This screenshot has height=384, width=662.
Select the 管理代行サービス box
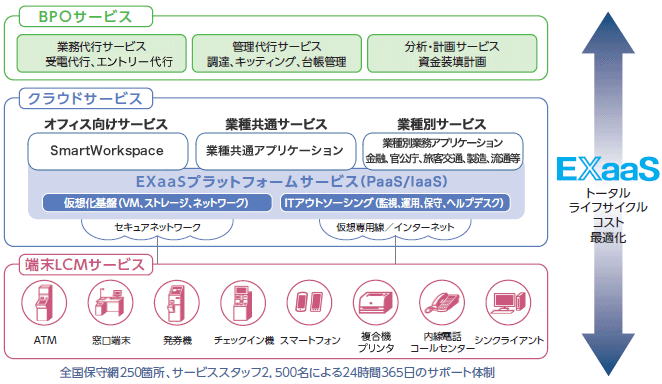pos(277,54)
